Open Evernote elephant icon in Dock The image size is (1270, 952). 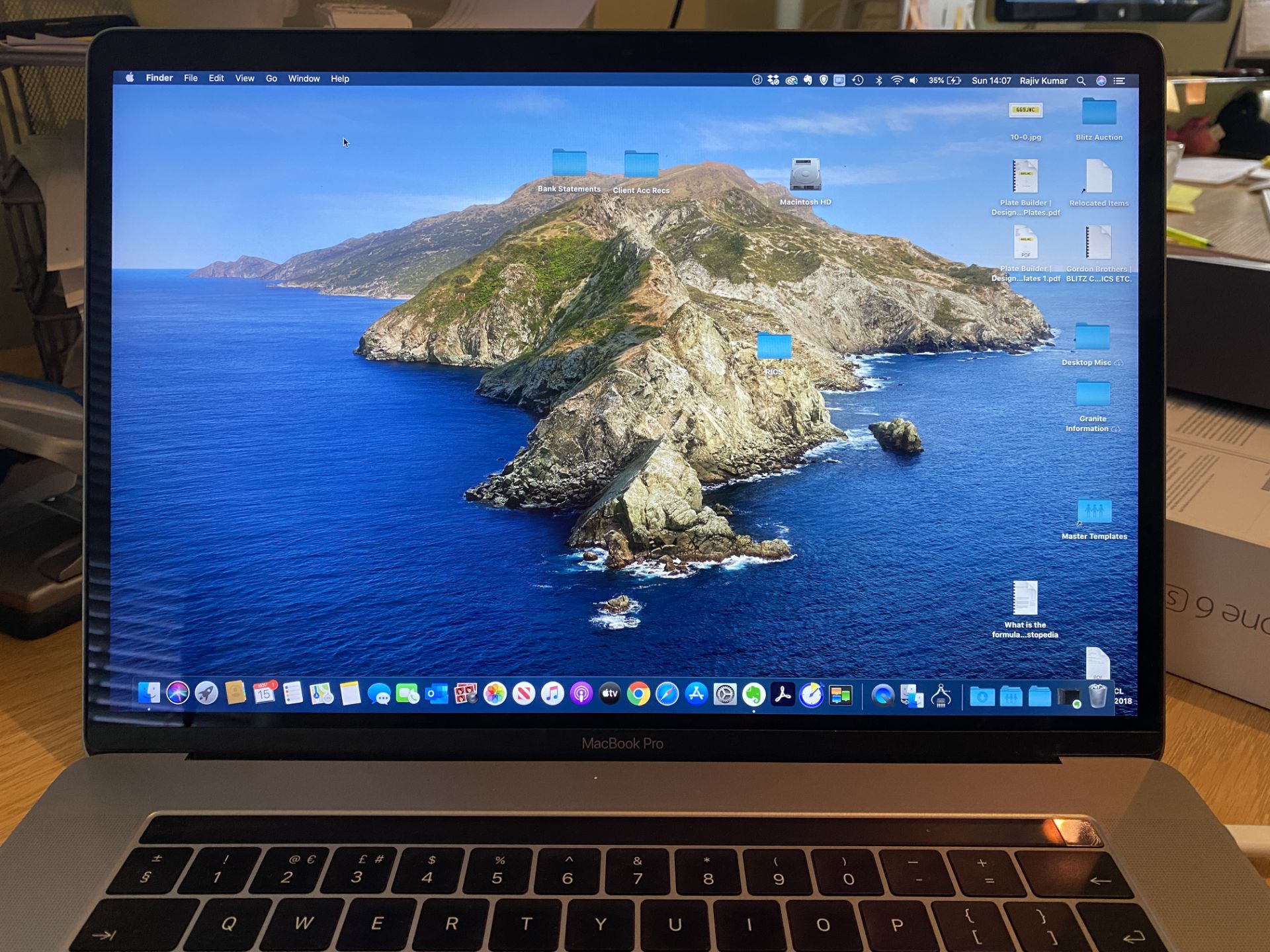pos(753,695)
